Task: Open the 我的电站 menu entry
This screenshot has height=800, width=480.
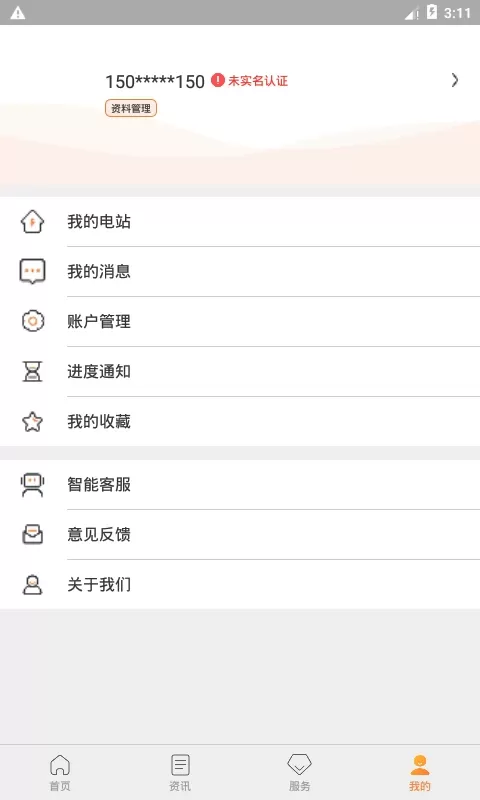Action: (240, 221)
